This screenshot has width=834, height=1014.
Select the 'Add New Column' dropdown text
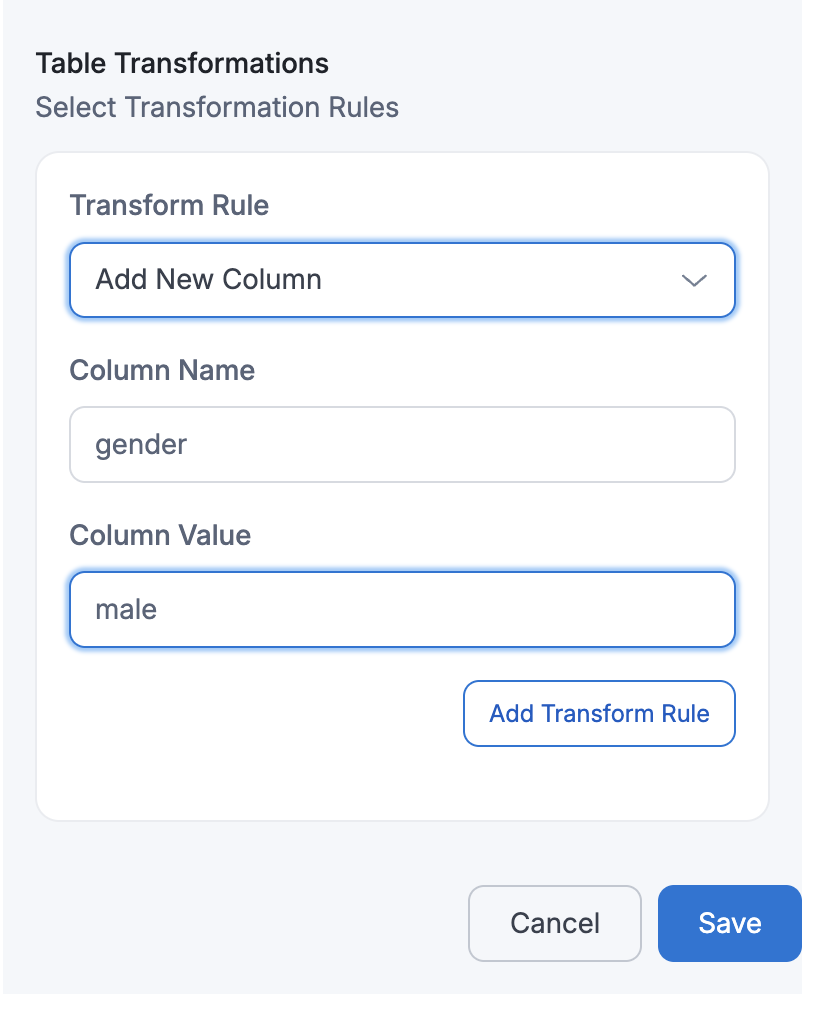click(x=209, y=280)
